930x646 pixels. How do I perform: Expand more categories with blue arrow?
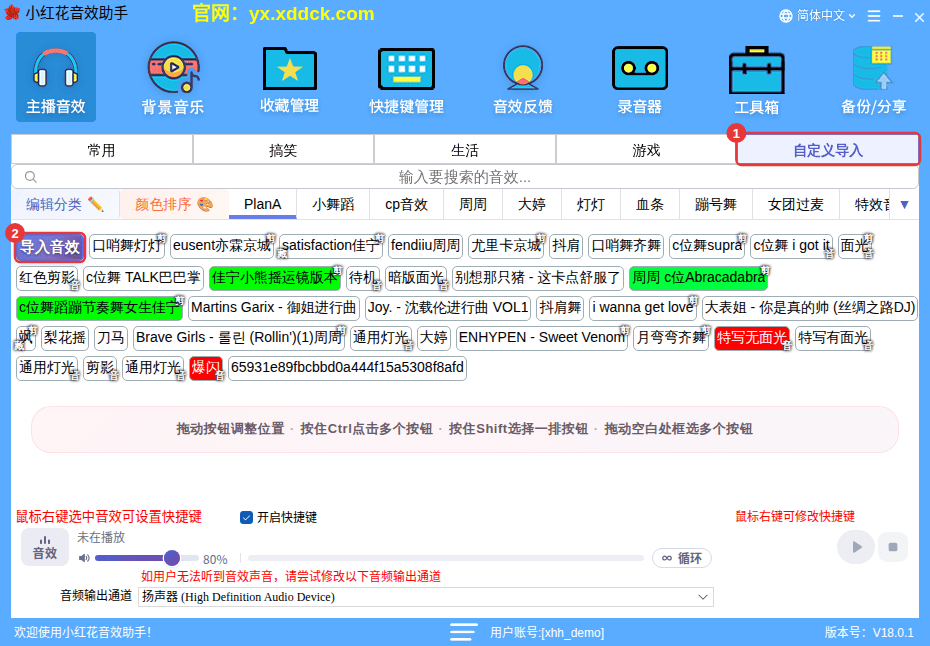[x=904, y=205]
